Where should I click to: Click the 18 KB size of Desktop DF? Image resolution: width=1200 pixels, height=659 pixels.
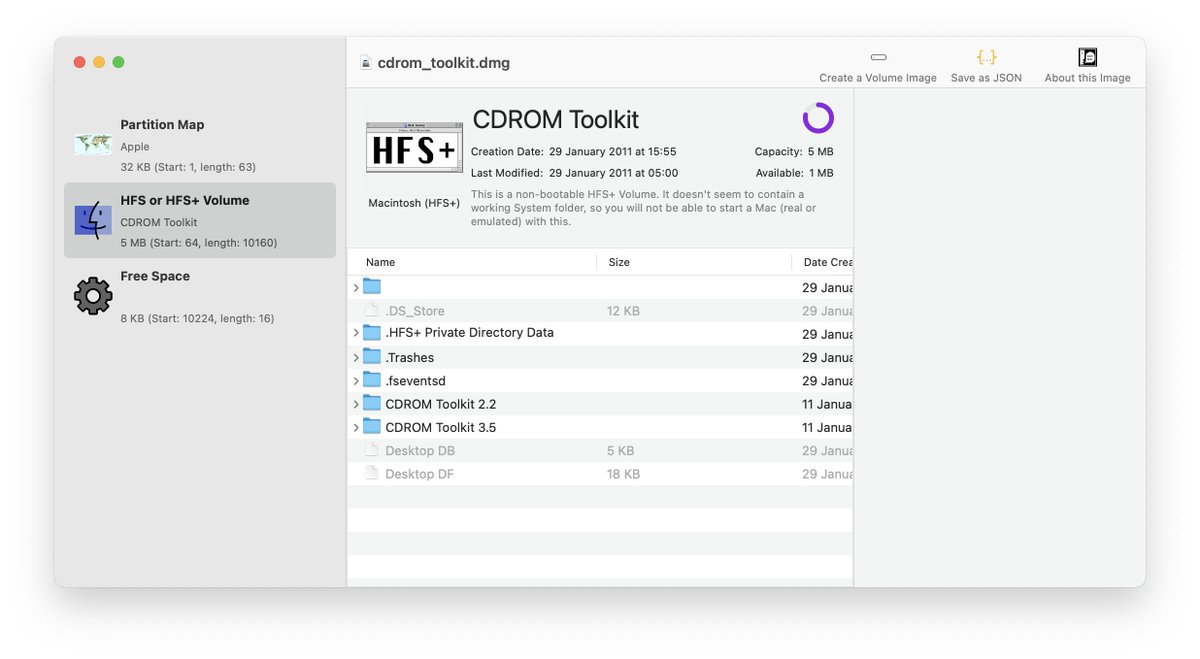[x=623, y=474]
